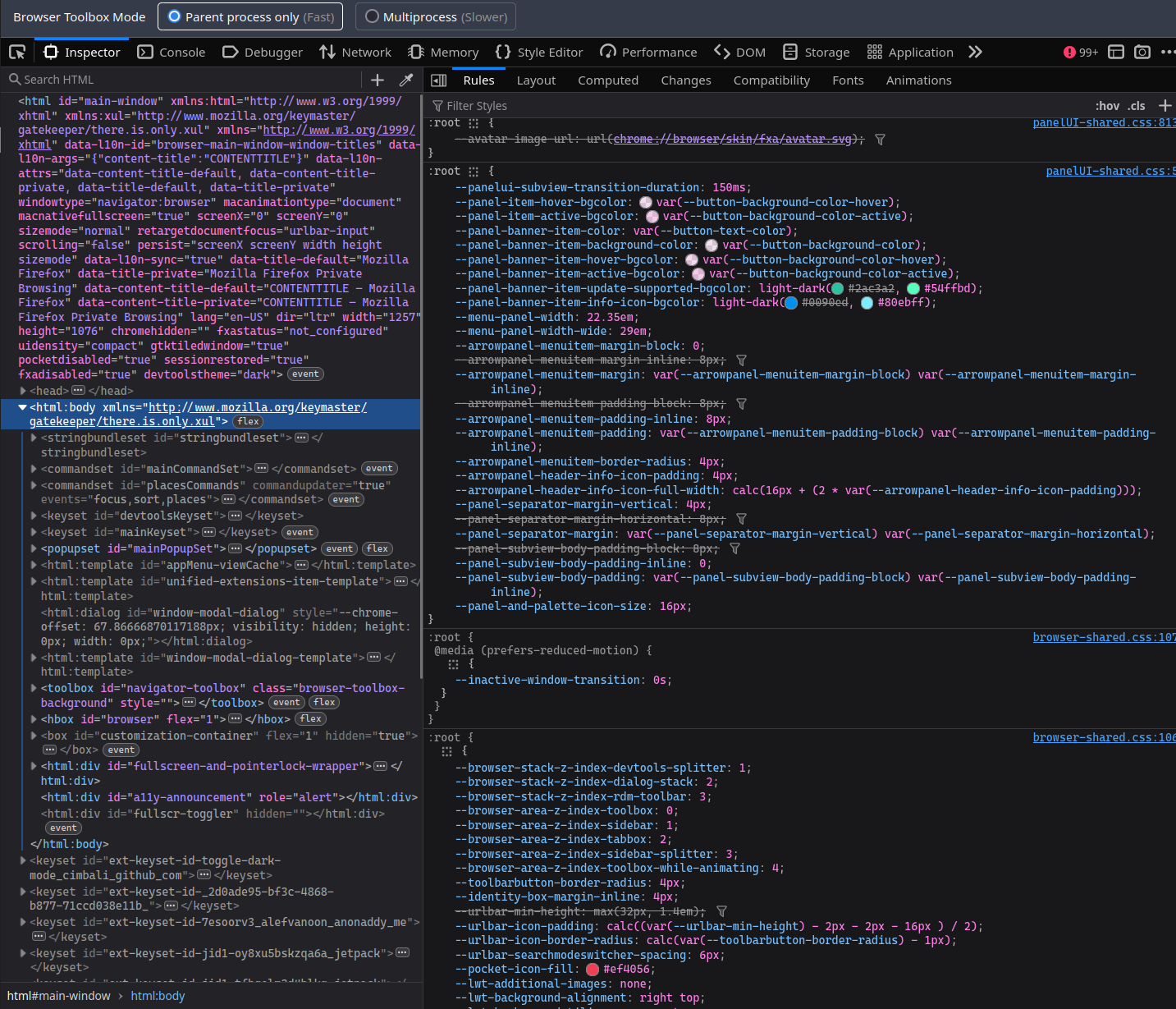This screenshot has width=1176, height=1009.
Task: Open browser-shared.css:106 source link
Action: pos(1104,737)
